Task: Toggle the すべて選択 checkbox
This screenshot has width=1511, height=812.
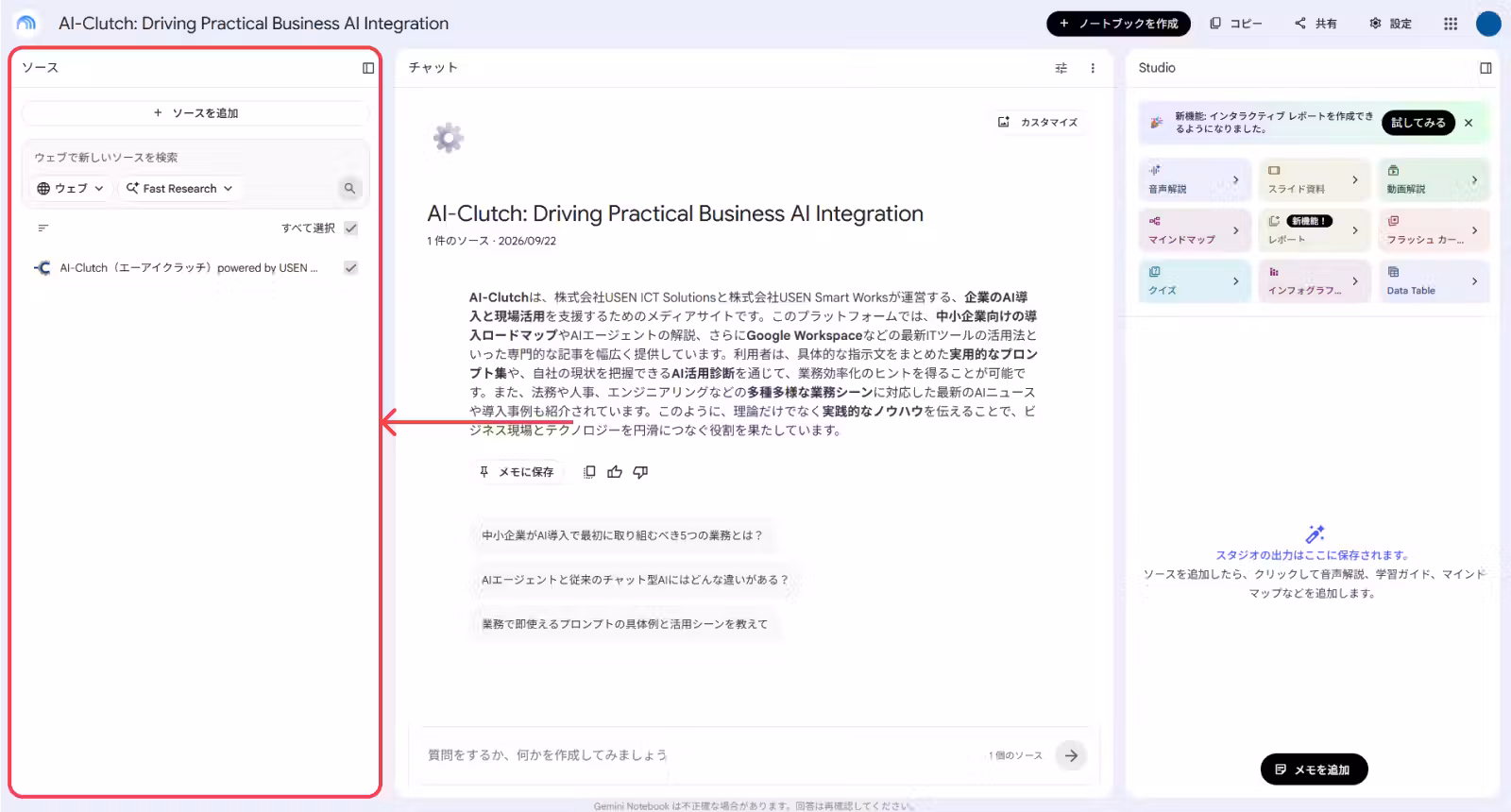Action: 351,228
